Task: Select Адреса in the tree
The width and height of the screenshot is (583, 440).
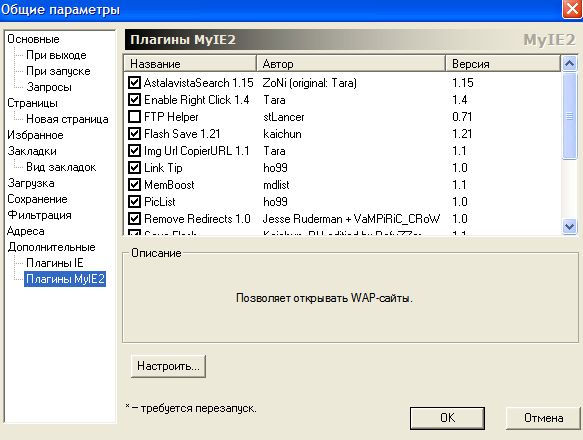Action: [x=26, y=231]
